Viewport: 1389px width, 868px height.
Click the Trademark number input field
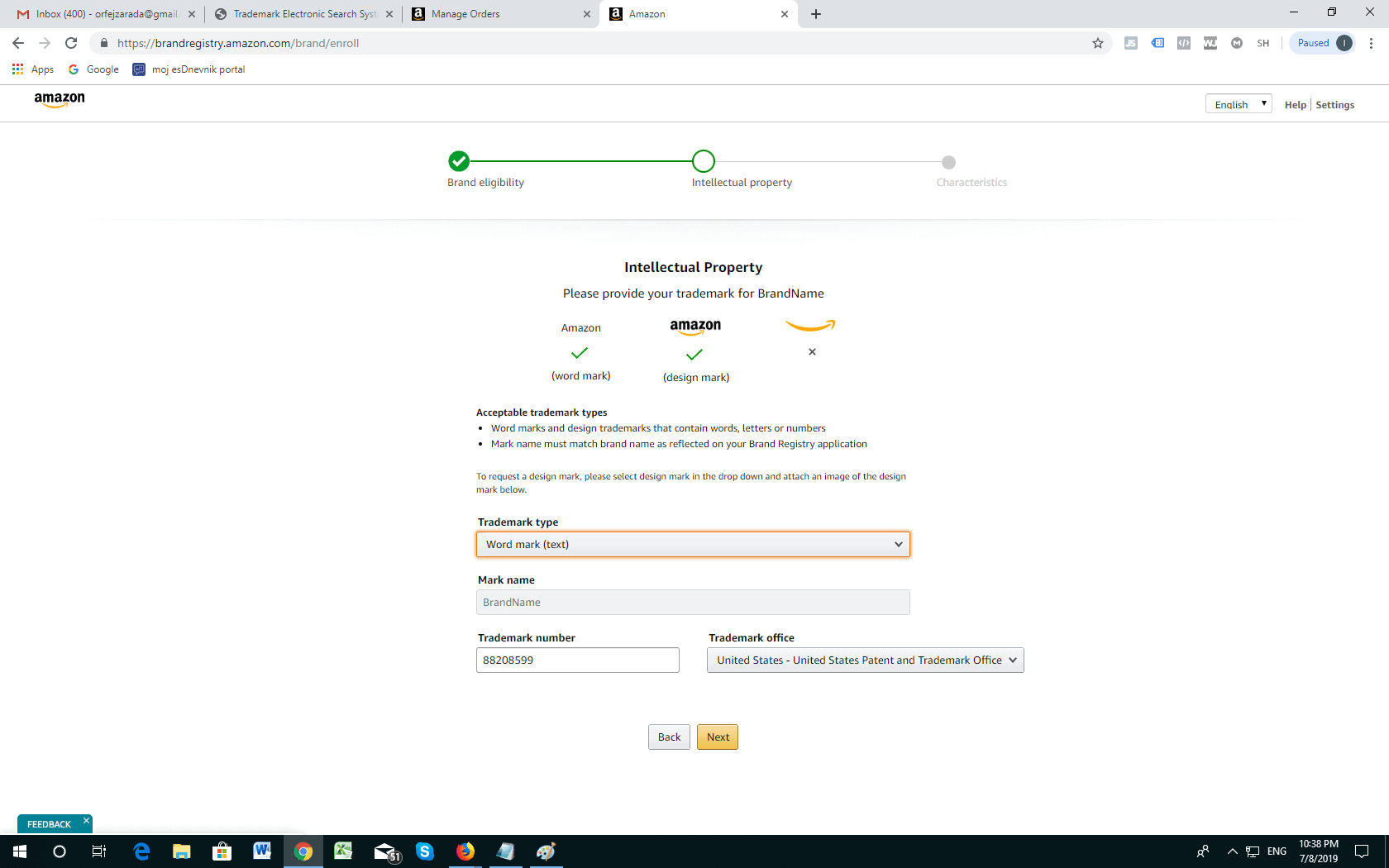tap(578, 661)
